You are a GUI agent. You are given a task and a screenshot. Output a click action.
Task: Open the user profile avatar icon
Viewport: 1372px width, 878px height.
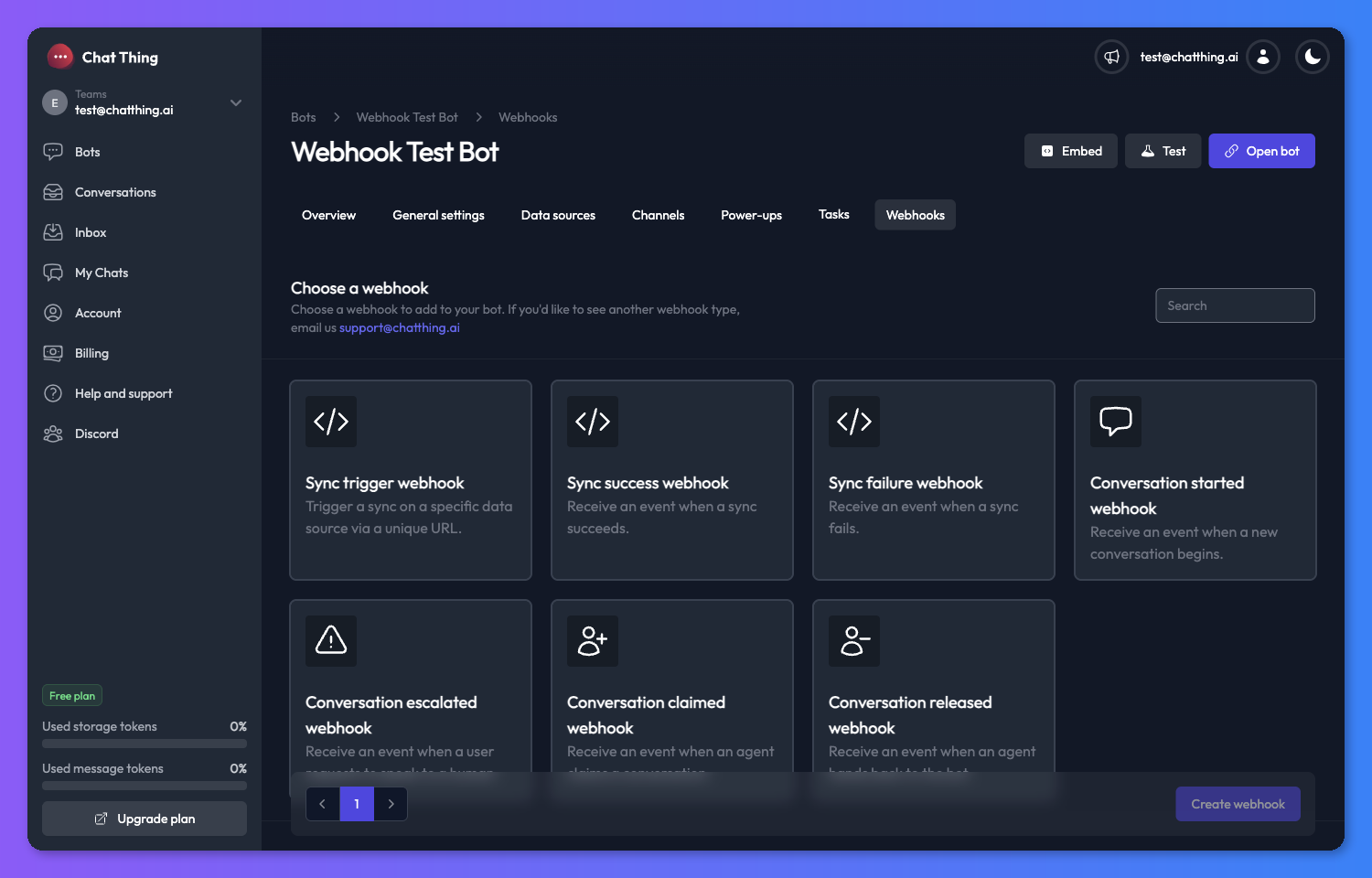point(1263,57)
